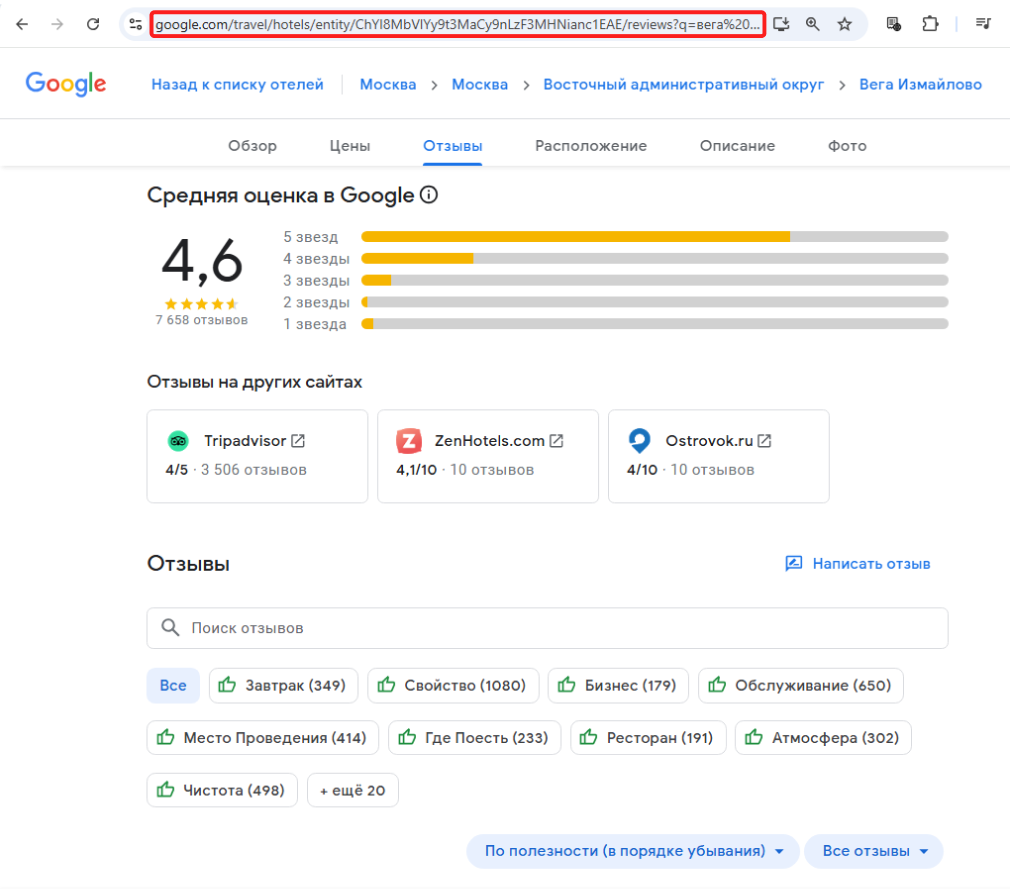Open ZenHotels.com external link icon
Screen dimensions: 1010x889
point(557,441)
